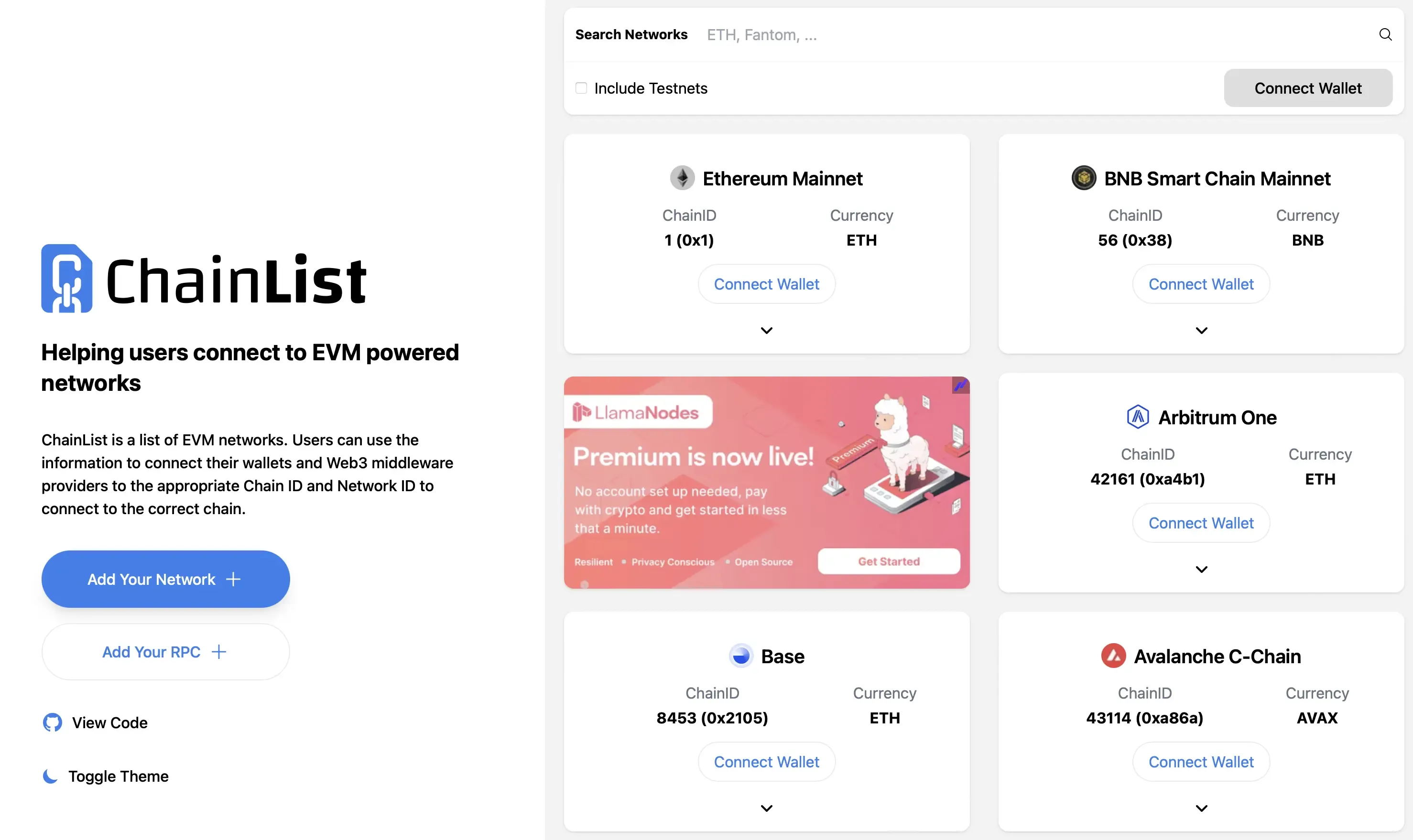Click the GitHub icon beside View Code

click(53, 722)
